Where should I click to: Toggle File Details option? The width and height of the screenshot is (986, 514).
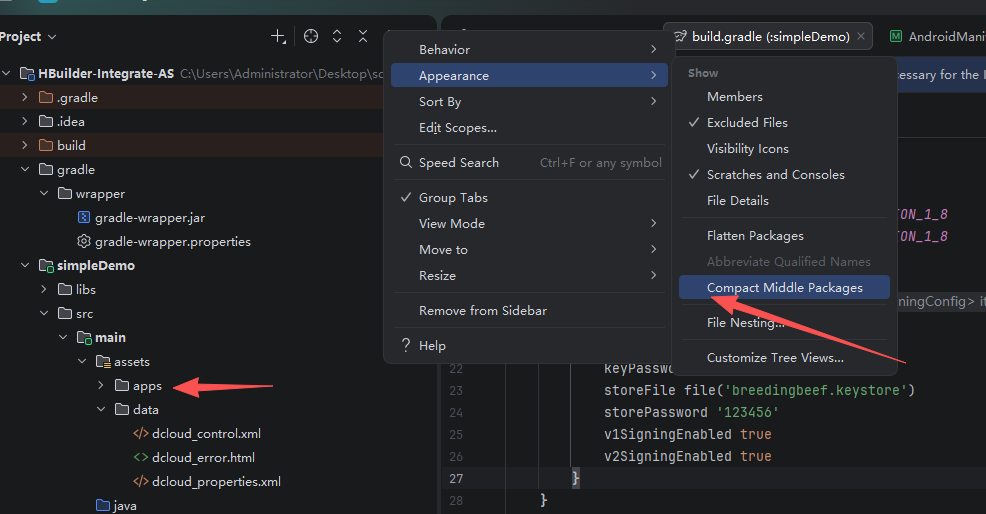click(785, 201)
